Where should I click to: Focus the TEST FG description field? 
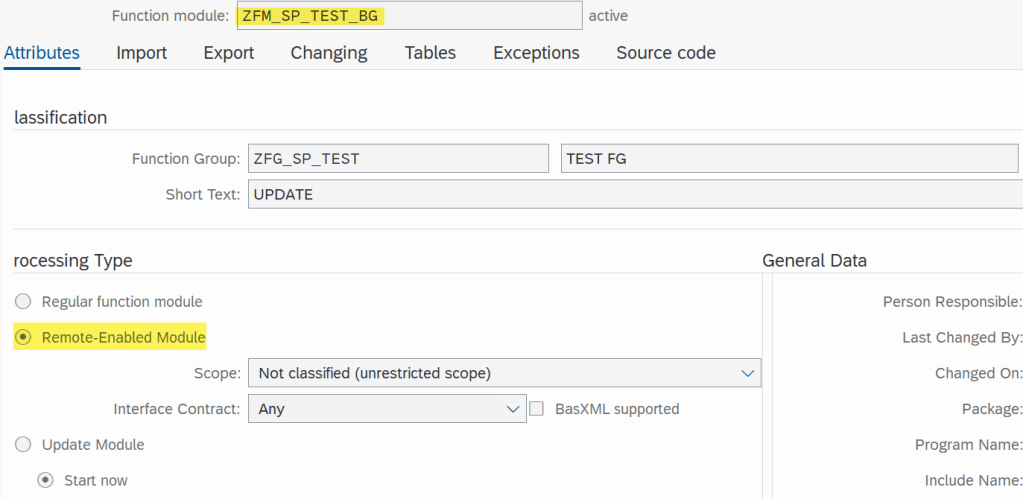tap(789, 159)
